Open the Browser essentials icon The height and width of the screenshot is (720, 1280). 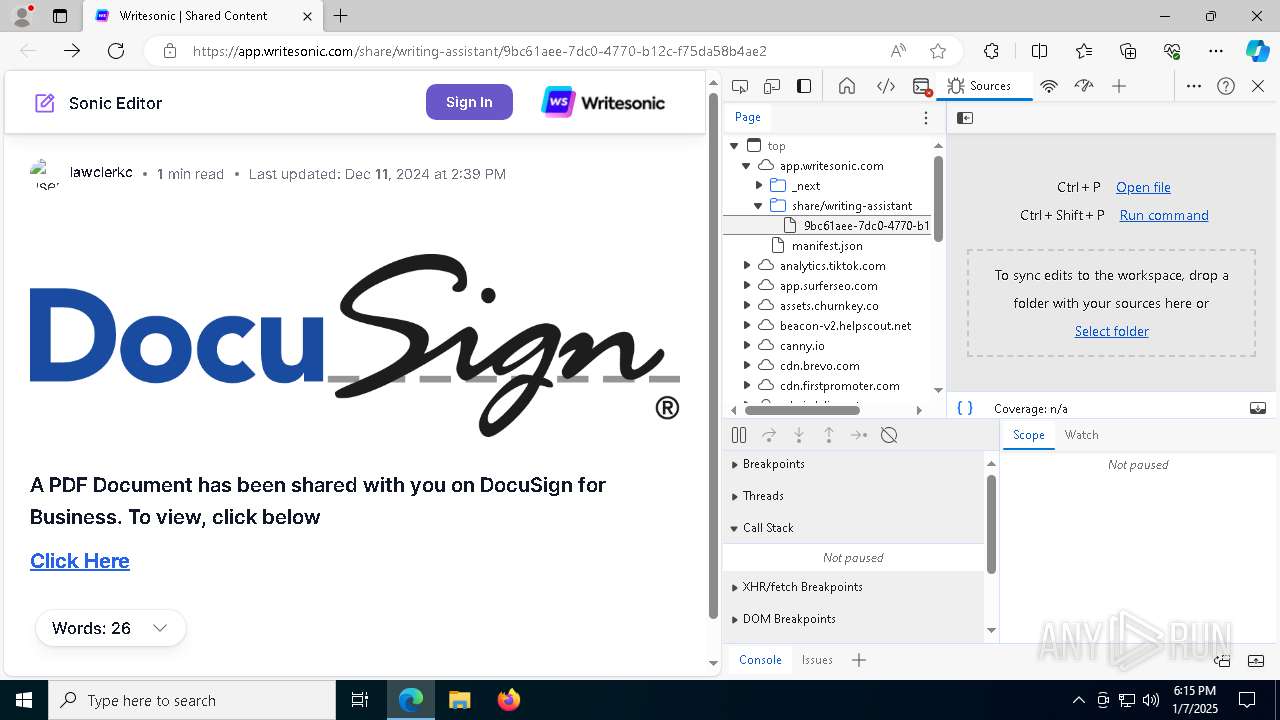(x=1173, y=51)
